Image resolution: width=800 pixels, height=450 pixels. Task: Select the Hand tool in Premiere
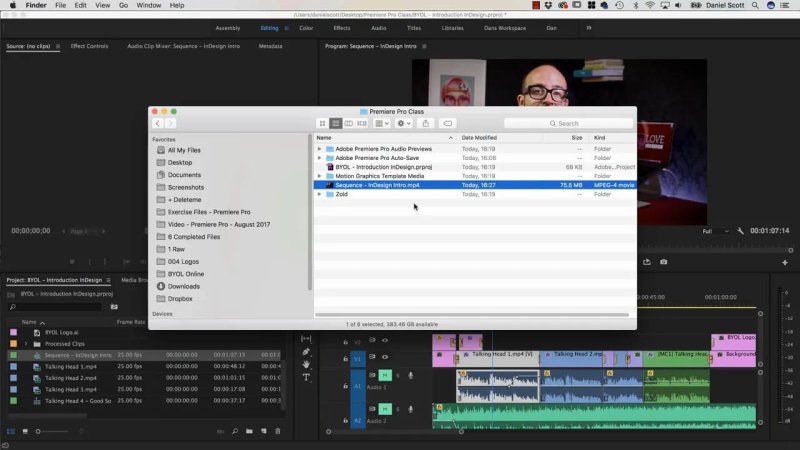point(306,364)
